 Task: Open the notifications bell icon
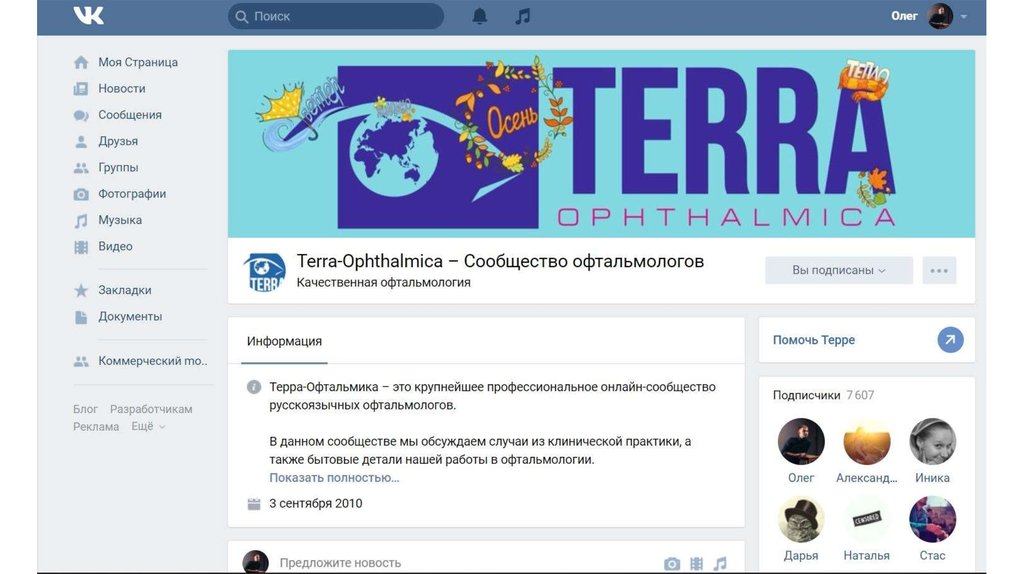coord(479,16)
